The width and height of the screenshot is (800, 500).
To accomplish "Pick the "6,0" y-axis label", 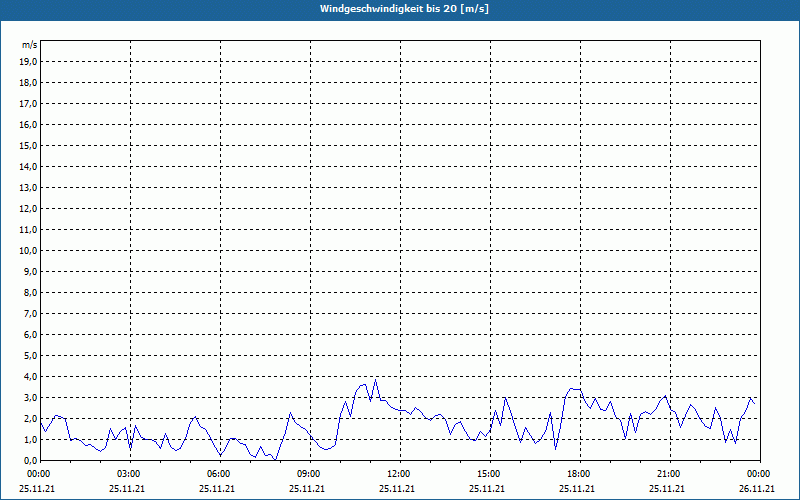I will [30, 335].
